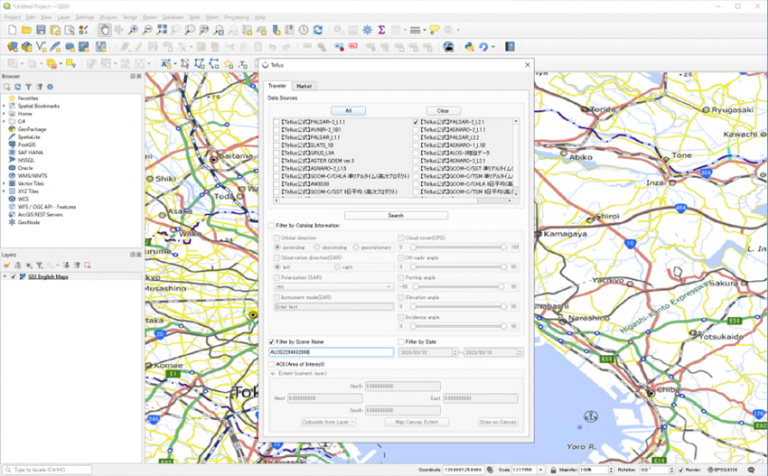Click the messages log icon in status bar

pyautogui.click(x=752, y=470)
